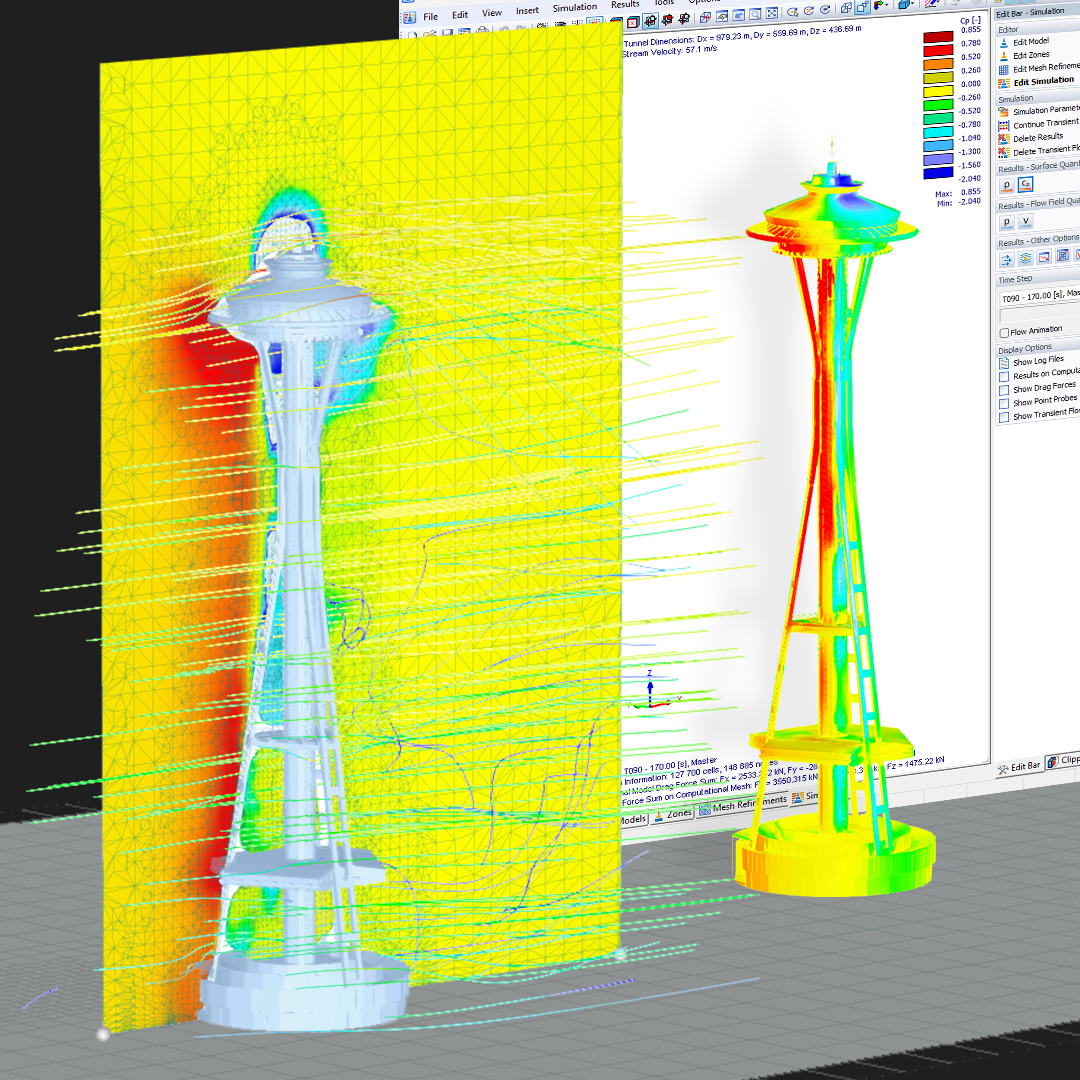This screenshot has width=1080, height=1080.
Task: Click the Continue Transient label
Action: tap(1046, 123)
